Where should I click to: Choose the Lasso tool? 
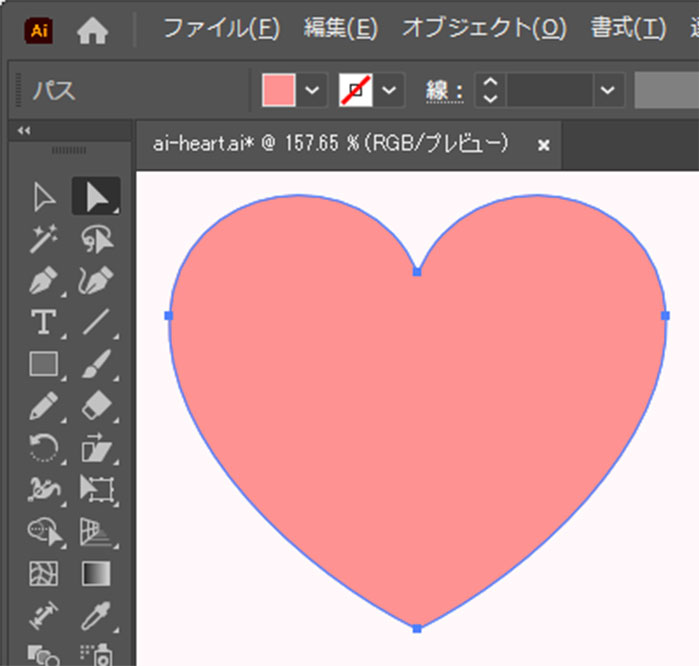tap(96, 239)
